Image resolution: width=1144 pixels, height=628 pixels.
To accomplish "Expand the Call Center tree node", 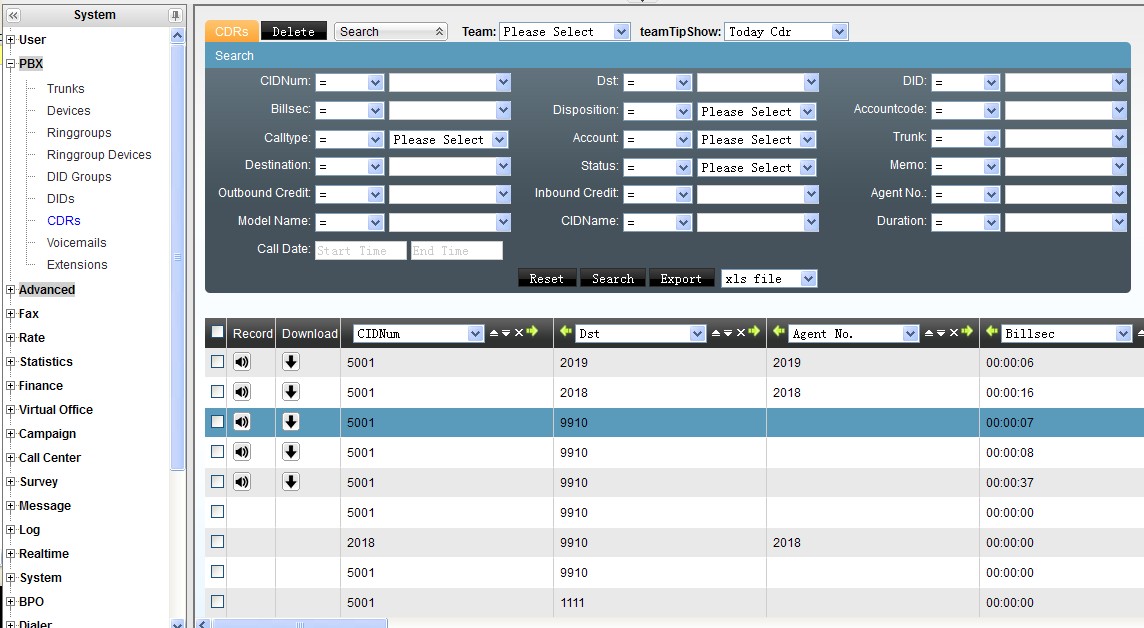I will click(x=11, y=458).
